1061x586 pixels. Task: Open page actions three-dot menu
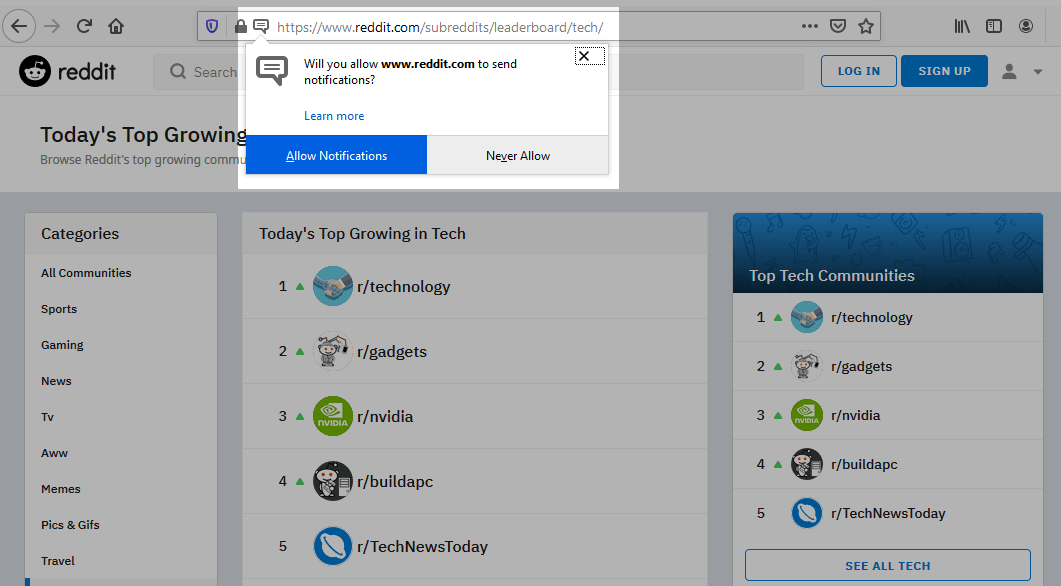809,26
